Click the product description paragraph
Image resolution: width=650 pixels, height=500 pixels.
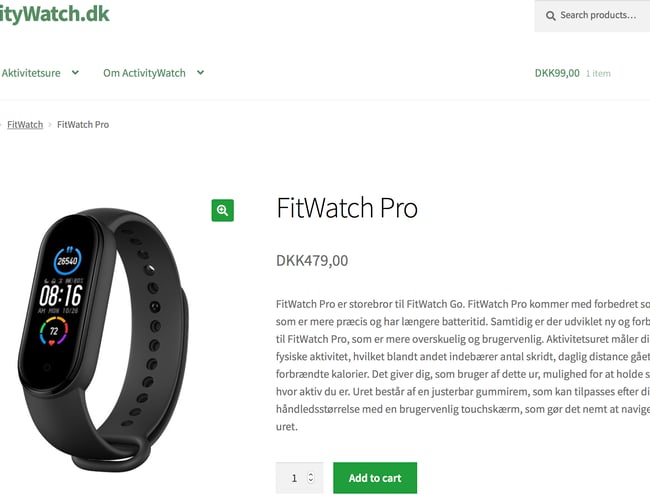(x=463, y=365)
